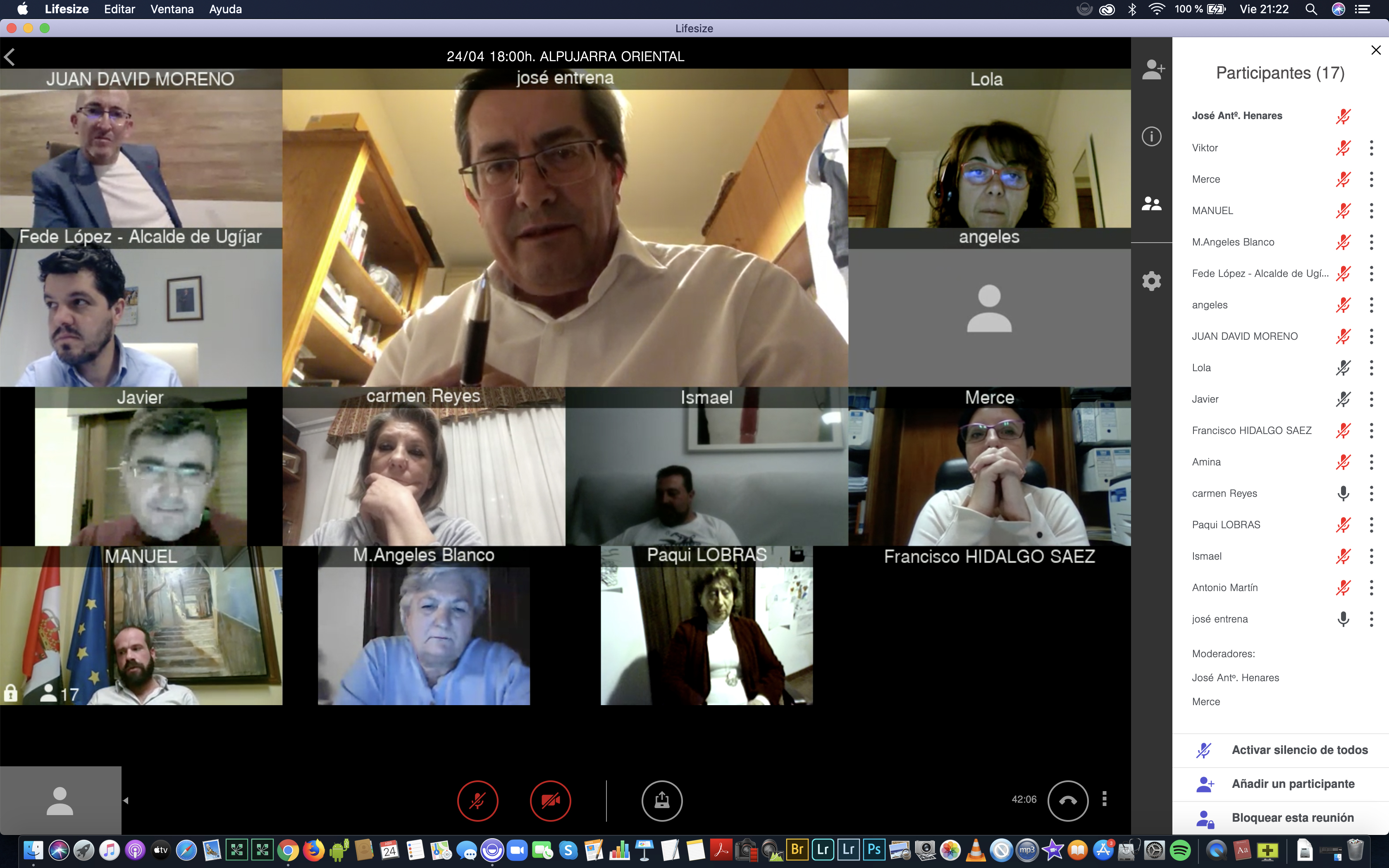The image size is (1389, 868).
Task: Close the Participantes panel
Action: pos(1376,50)
